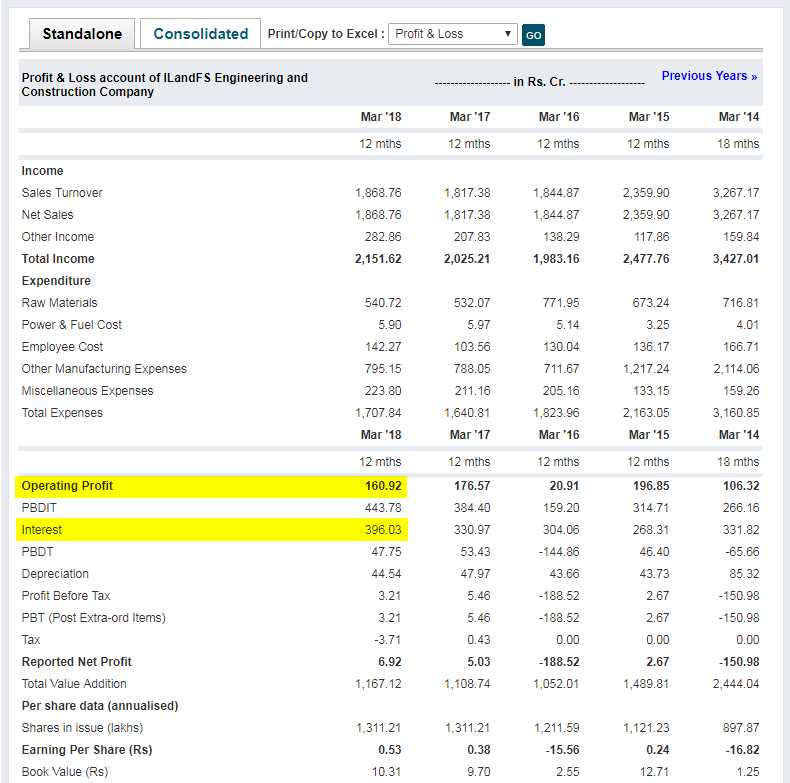
Task: Open the Previous Years link
Action: (x=709, y=76)
